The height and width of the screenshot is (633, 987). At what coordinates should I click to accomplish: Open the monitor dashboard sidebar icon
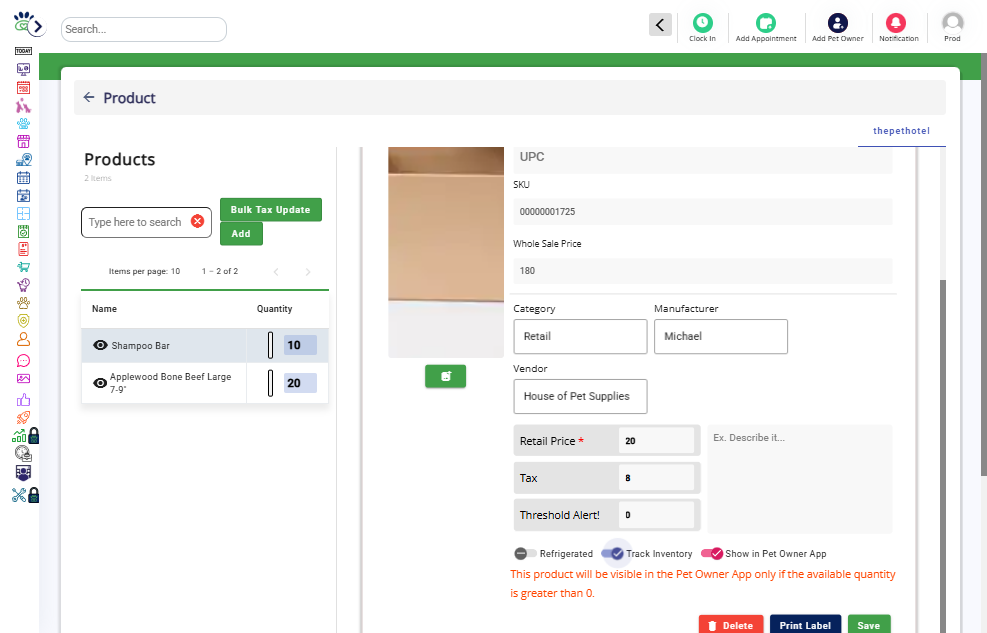(x=23, y=69)
